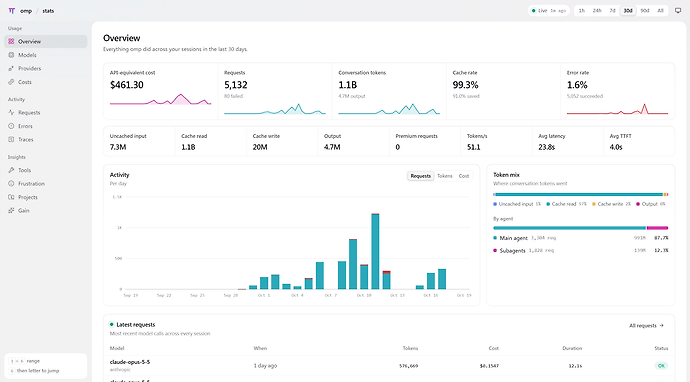Image resolution: width=690 pixels, height=382 pixels.
Task: Click the monitor icon at top right
Action: point(678,11)
